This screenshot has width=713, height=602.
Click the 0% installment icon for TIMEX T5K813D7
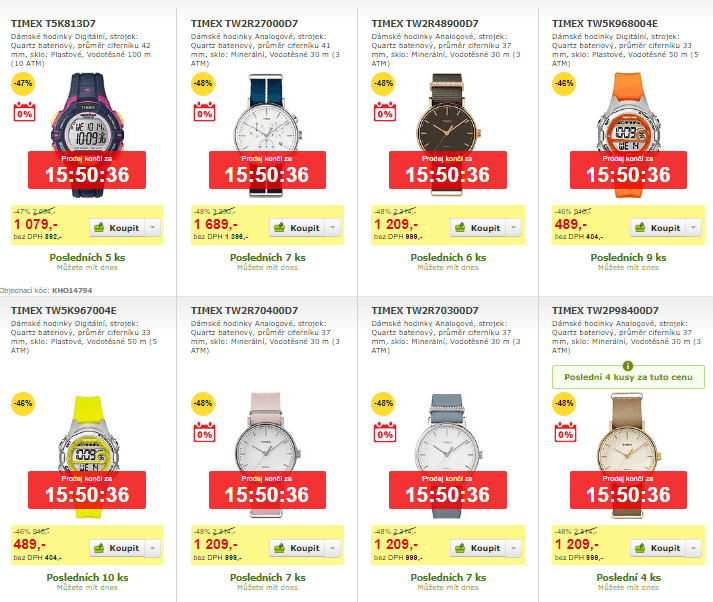[23, 113]
